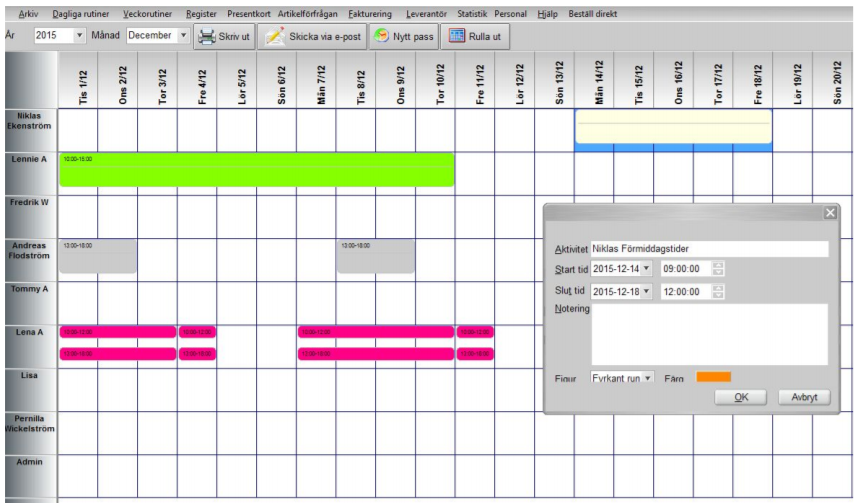Select the new yellow shift in Niklas's row
The height and width of the screenshot is (503, 861).
pyautogui.click(x=673, y=128)
